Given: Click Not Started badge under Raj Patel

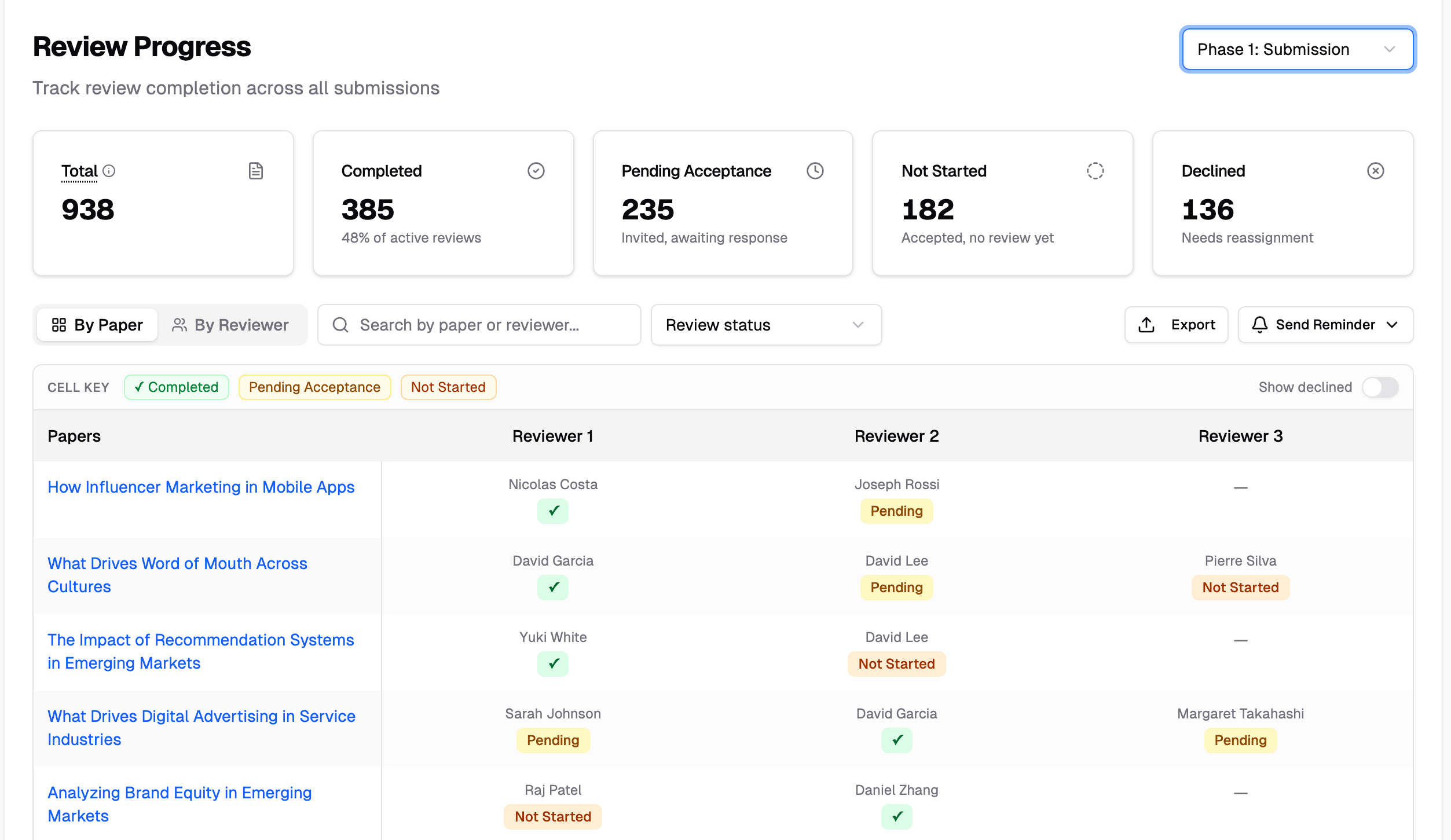Looking at the screenshot, I should click(553, 817).
